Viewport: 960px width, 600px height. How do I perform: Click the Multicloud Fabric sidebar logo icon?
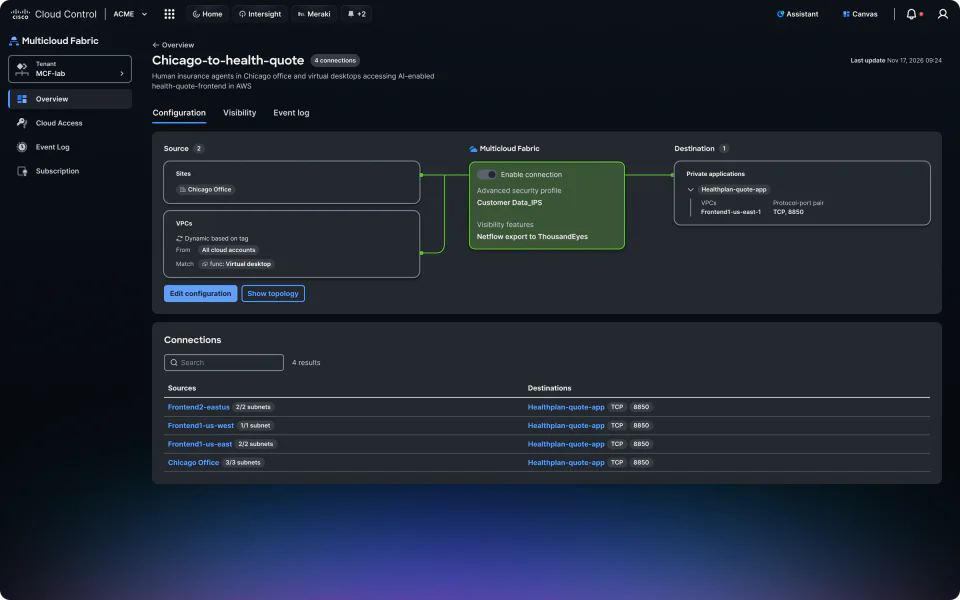coord(13,41)
